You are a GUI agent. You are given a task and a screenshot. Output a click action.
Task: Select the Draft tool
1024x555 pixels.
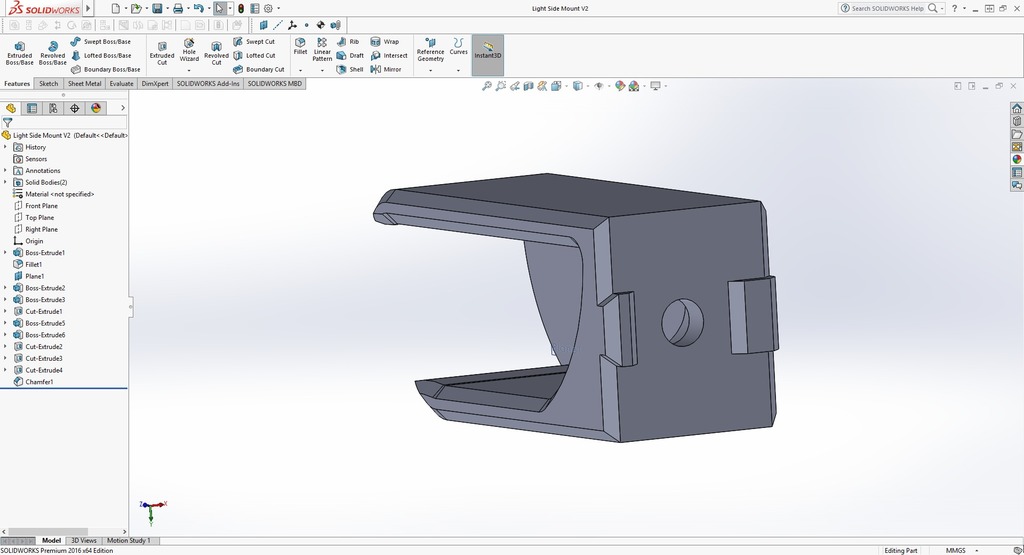pos(350,56)
